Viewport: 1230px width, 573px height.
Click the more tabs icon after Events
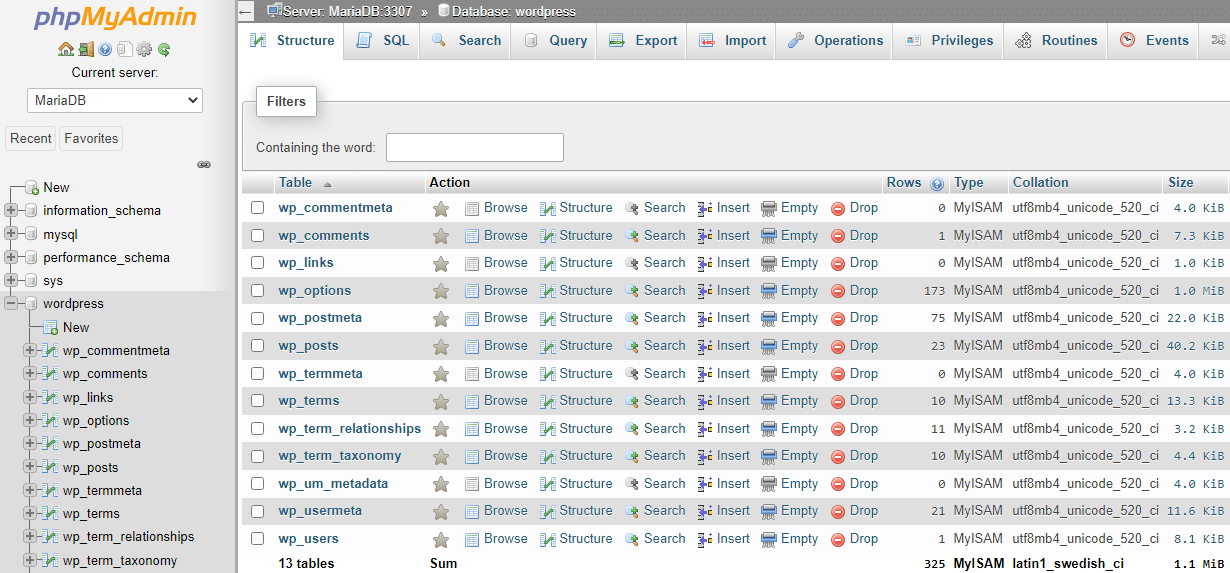pos(1218,41)
